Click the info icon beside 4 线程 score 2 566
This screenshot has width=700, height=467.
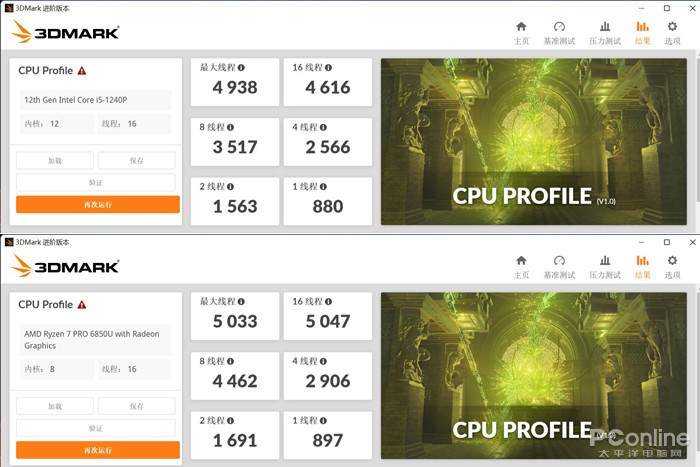(323, 127)
